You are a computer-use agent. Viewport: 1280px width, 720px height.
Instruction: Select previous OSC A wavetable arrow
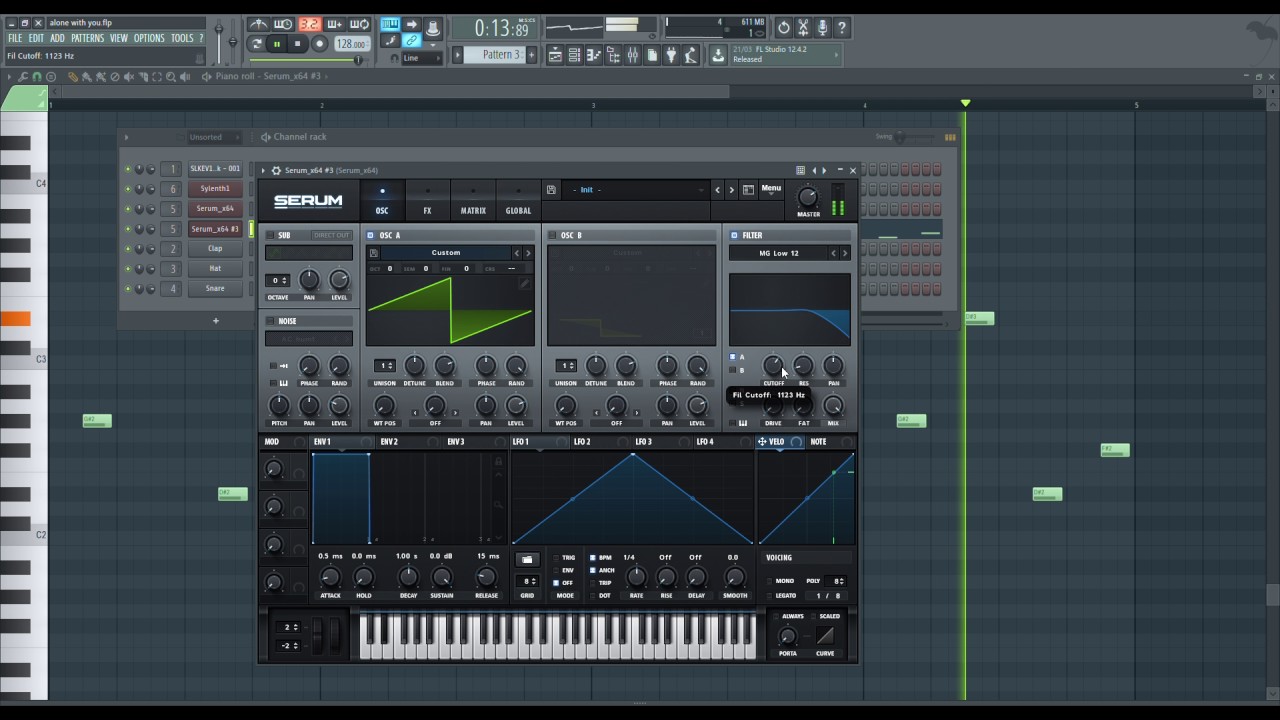point(517,253)
